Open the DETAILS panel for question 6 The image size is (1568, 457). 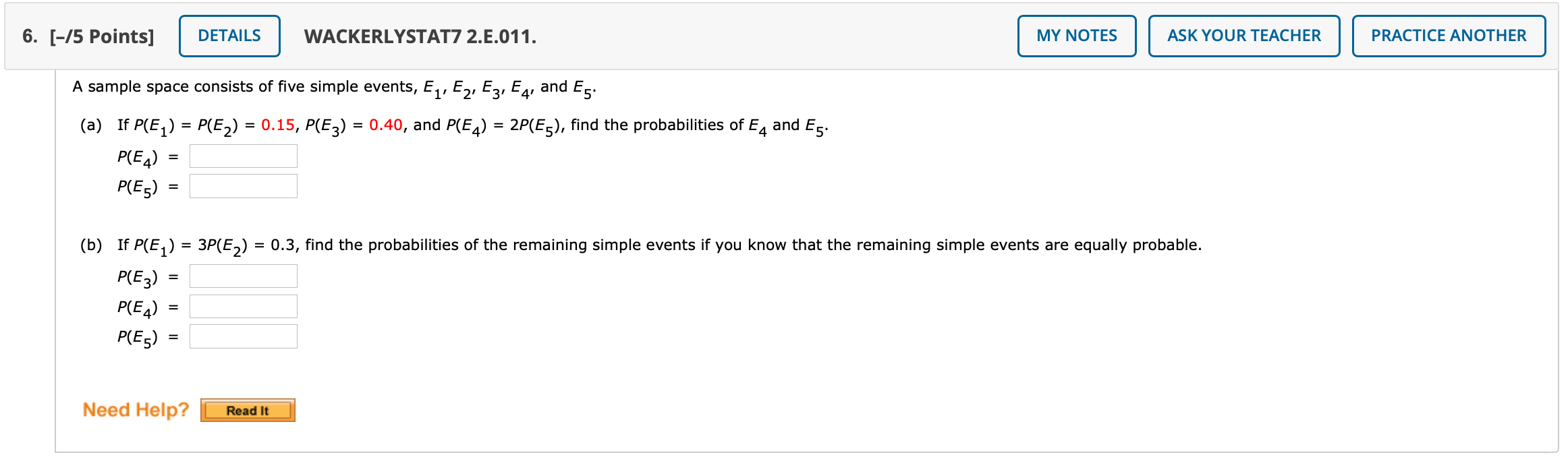click(x=229, y=35)
